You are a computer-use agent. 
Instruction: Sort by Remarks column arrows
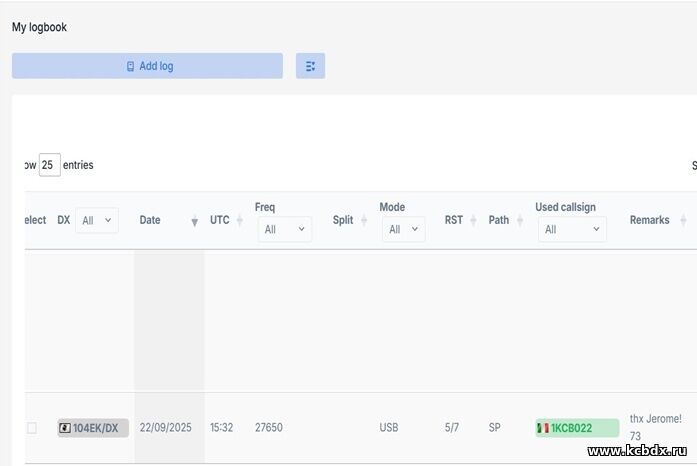(x=683, y=220)
